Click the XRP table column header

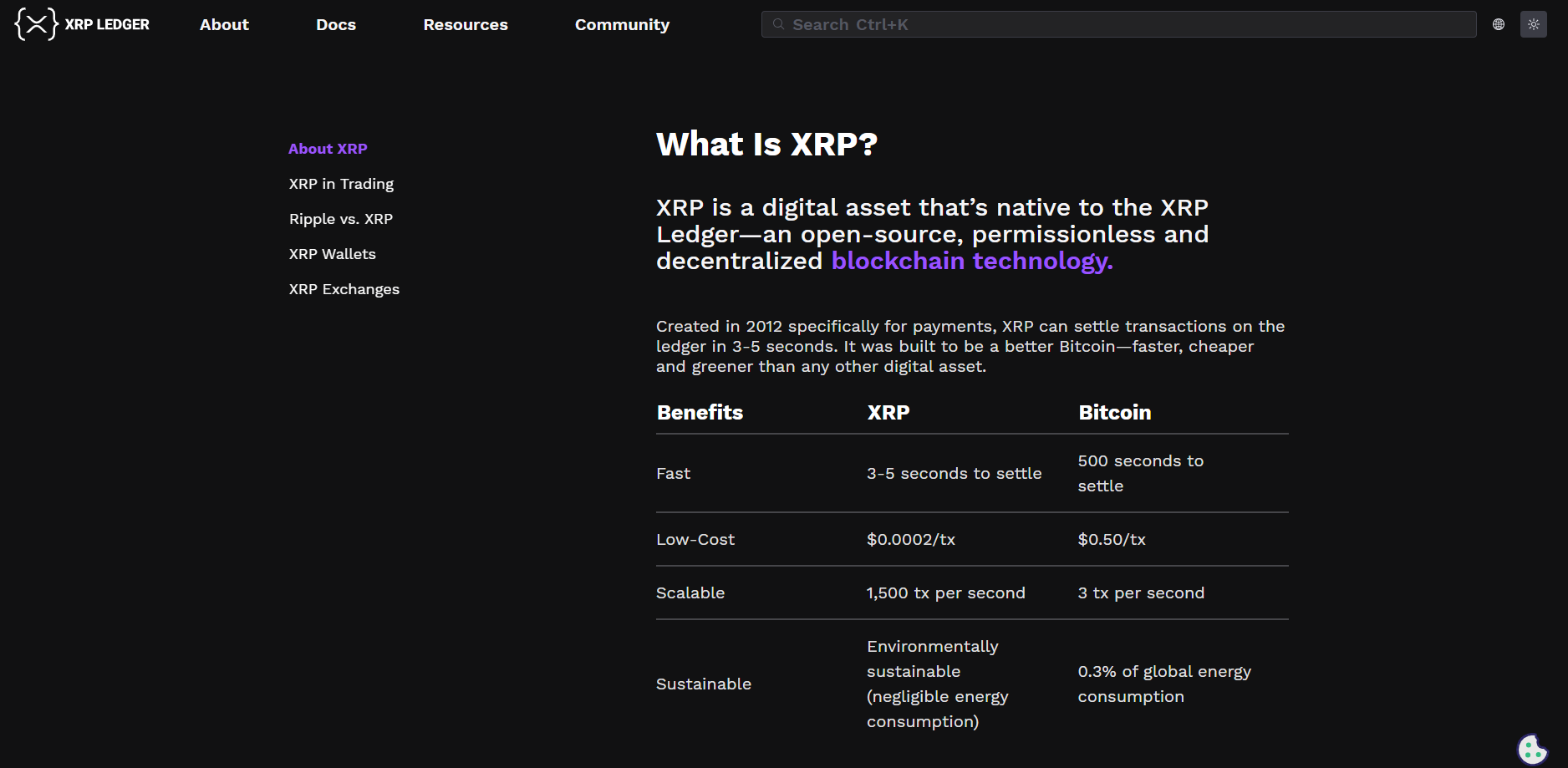[888, 413]
